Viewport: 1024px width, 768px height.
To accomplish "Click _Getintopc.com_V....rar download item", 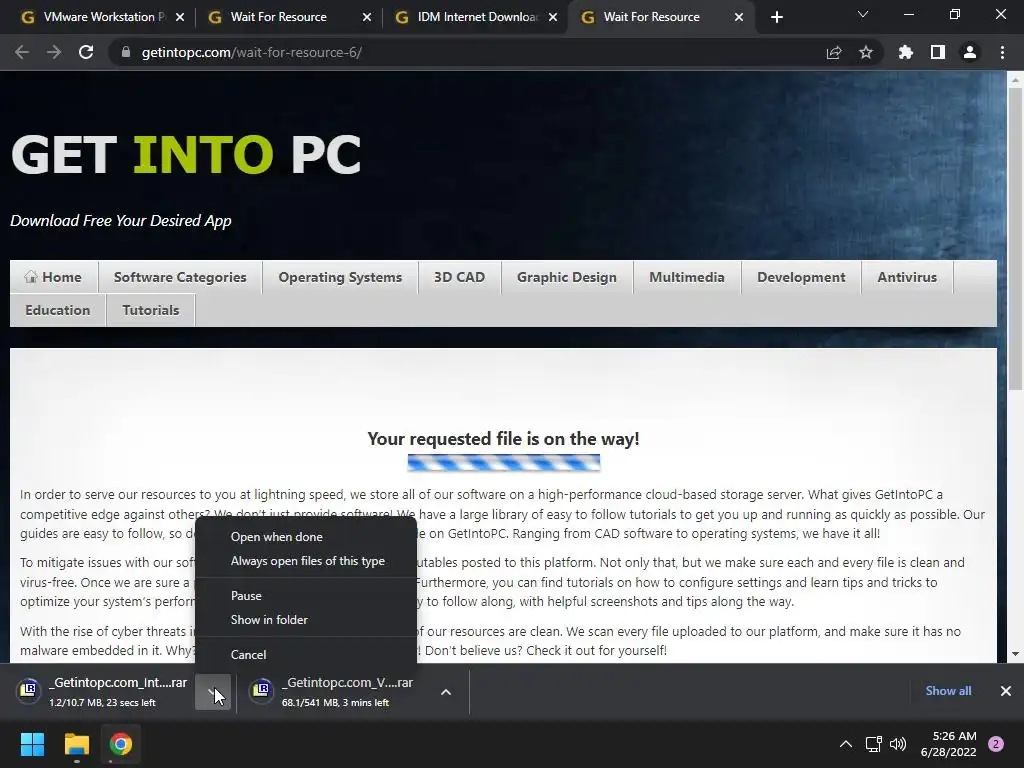I will [x=335, y=692].
